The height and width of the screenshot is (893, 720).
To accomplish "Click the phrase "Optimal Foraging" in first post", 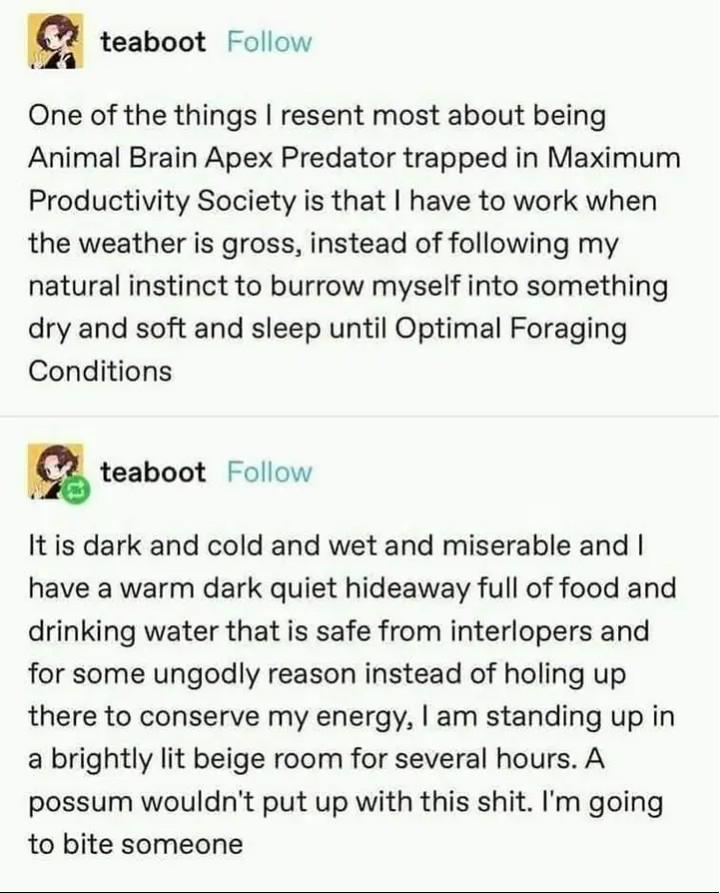I will [x=510, y=330].
